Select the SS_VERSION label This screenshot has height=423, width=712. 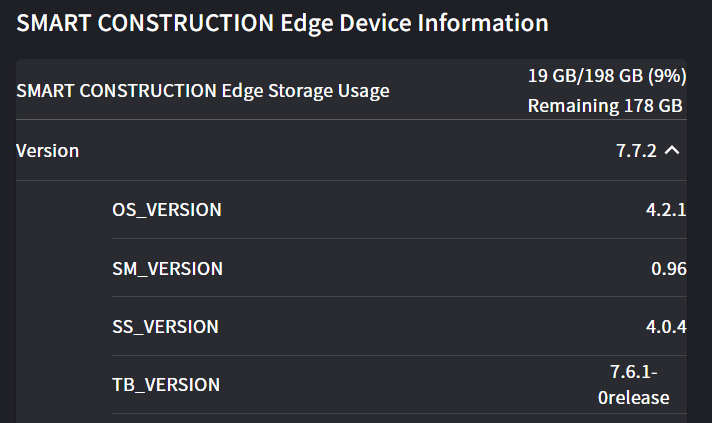(x=166, y=327)
